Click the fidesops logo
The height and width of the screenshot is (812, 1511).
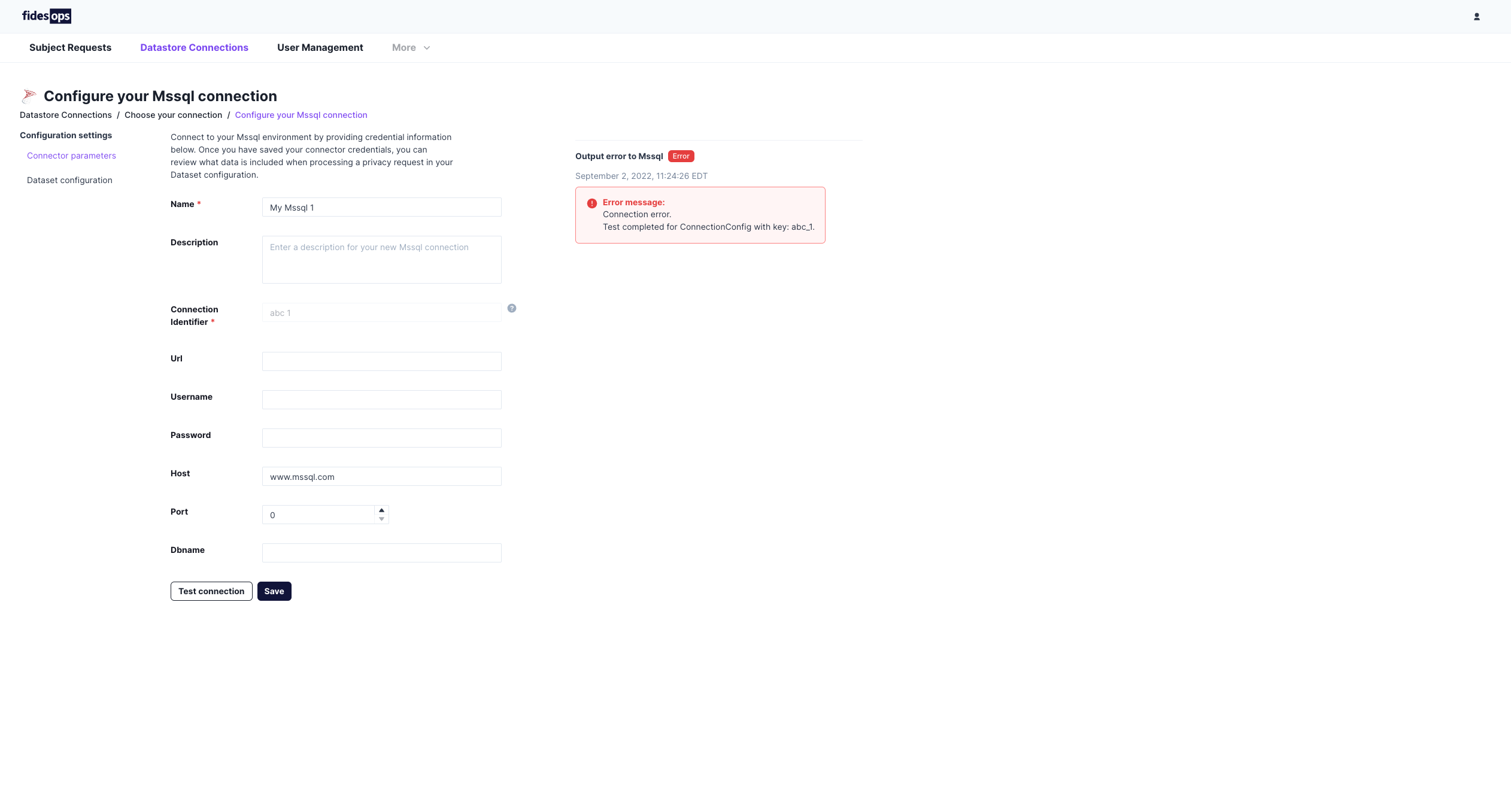point(47,16)
